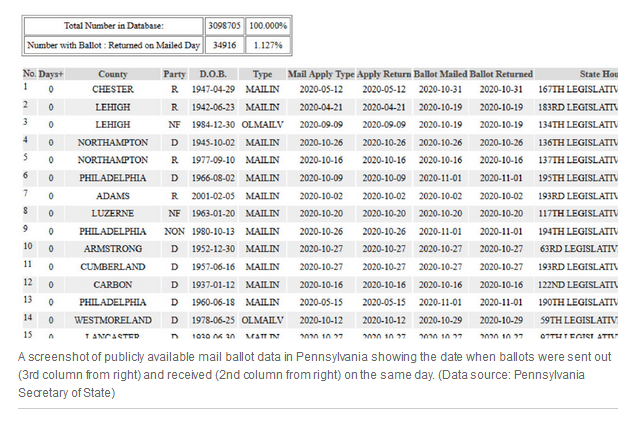Select the 1.127% percentage cell
643x421 pixels.
click(268, 45)
